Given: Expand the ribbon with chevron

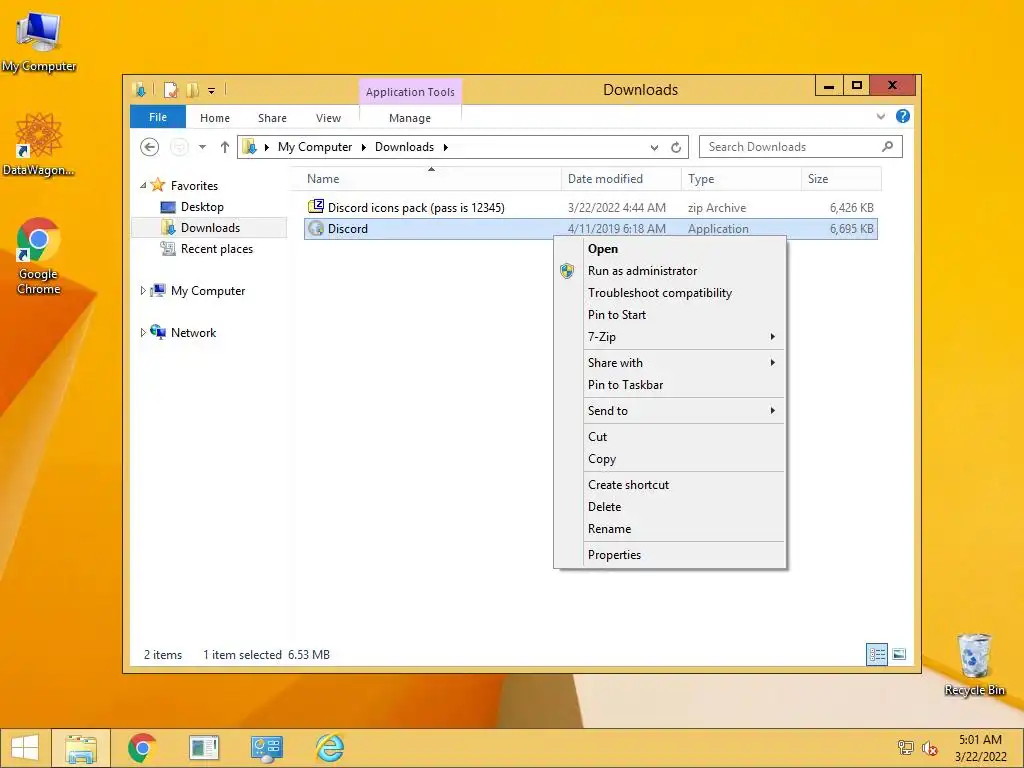Looking at the screenshot, I should [880, 116].
